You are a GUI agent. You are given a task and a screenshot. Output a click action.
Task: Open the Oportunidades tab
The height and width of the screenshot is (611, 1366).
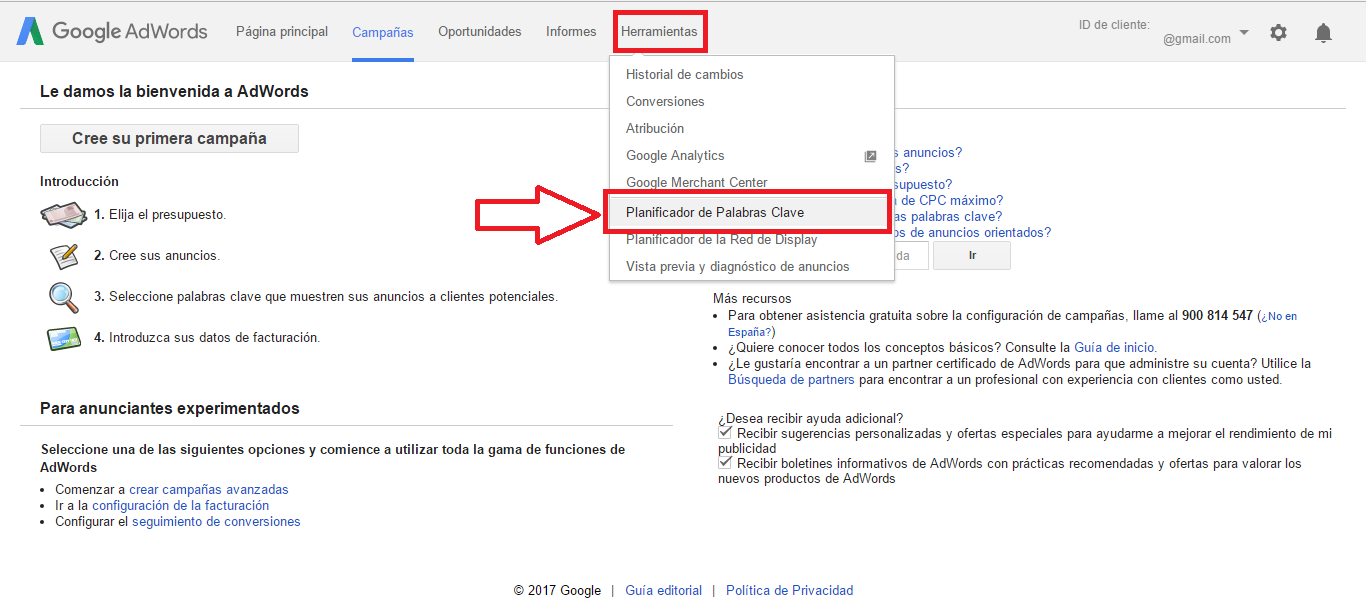coord(479,32)
